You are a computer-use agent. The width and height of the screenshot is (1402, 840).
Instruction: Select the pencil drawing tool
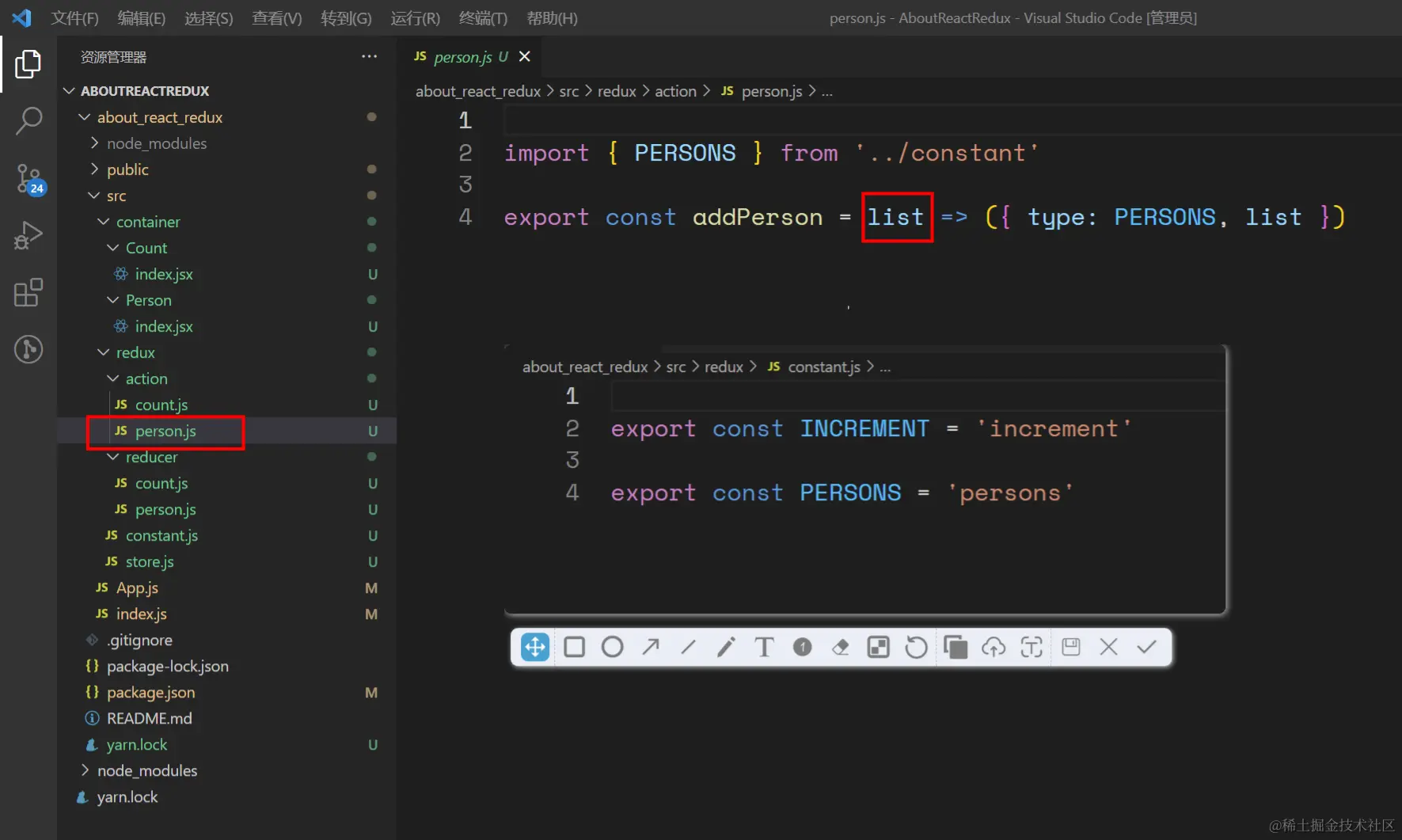[726, 647]
